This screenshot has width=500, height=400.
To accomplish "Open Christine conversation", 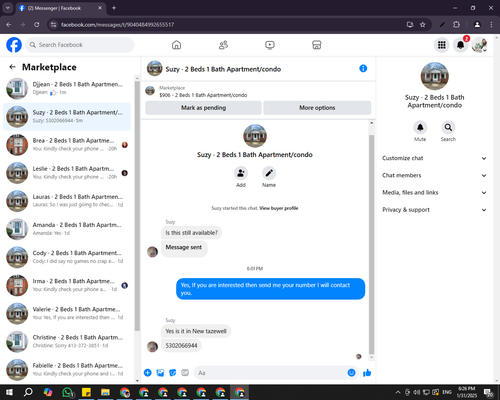I will [67, 341].
